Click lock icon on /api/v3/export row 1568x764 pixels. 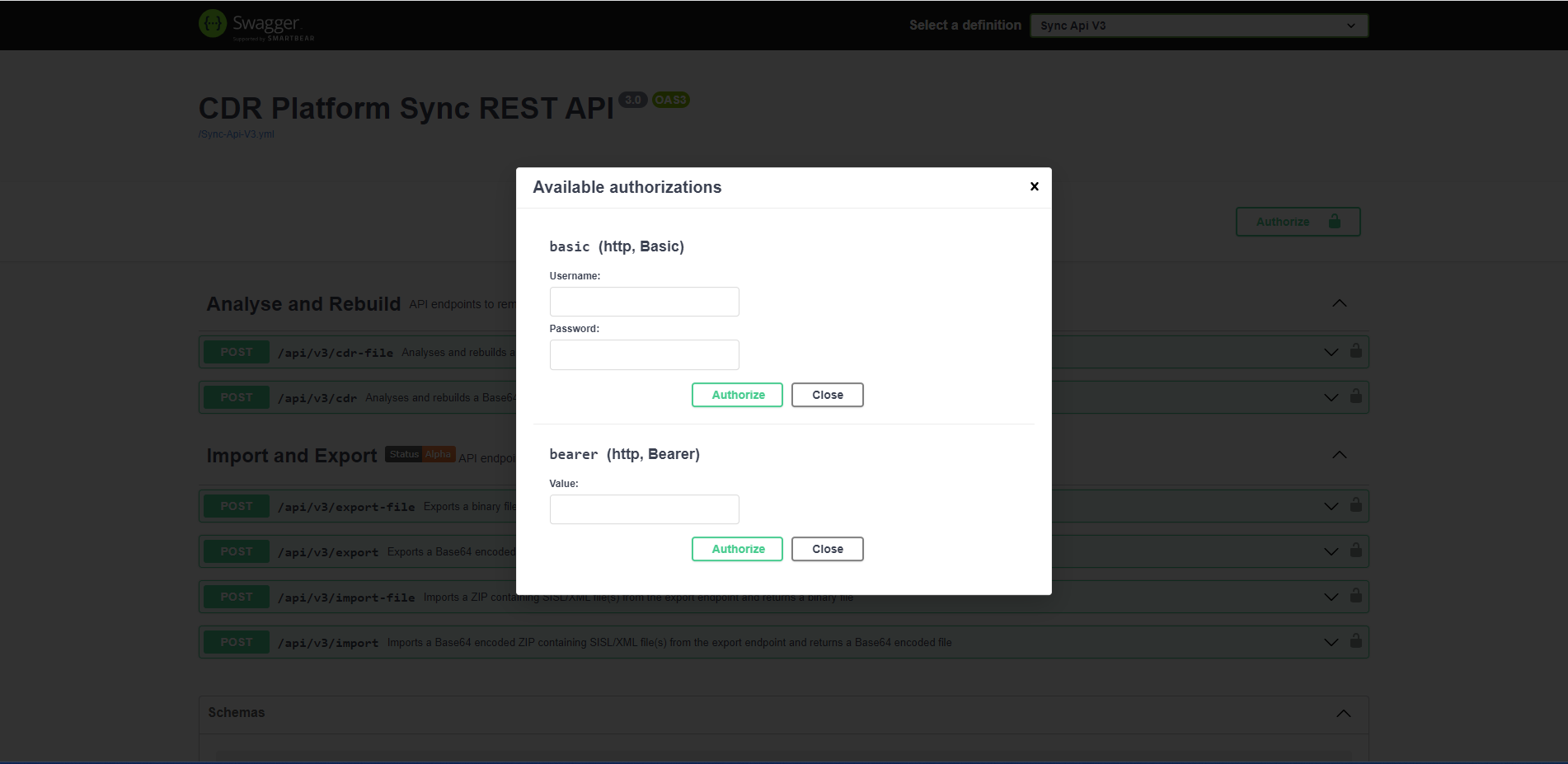tap(1355, 551)
